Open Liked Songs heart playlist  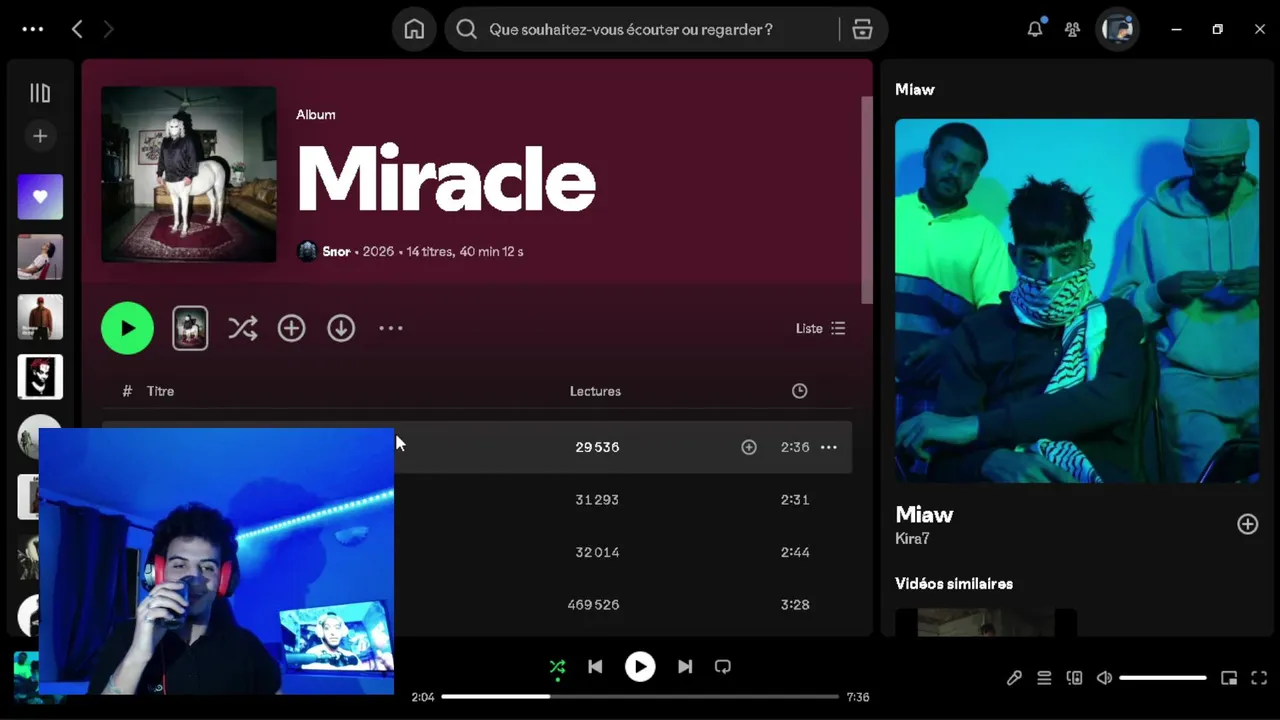[40, 197]
